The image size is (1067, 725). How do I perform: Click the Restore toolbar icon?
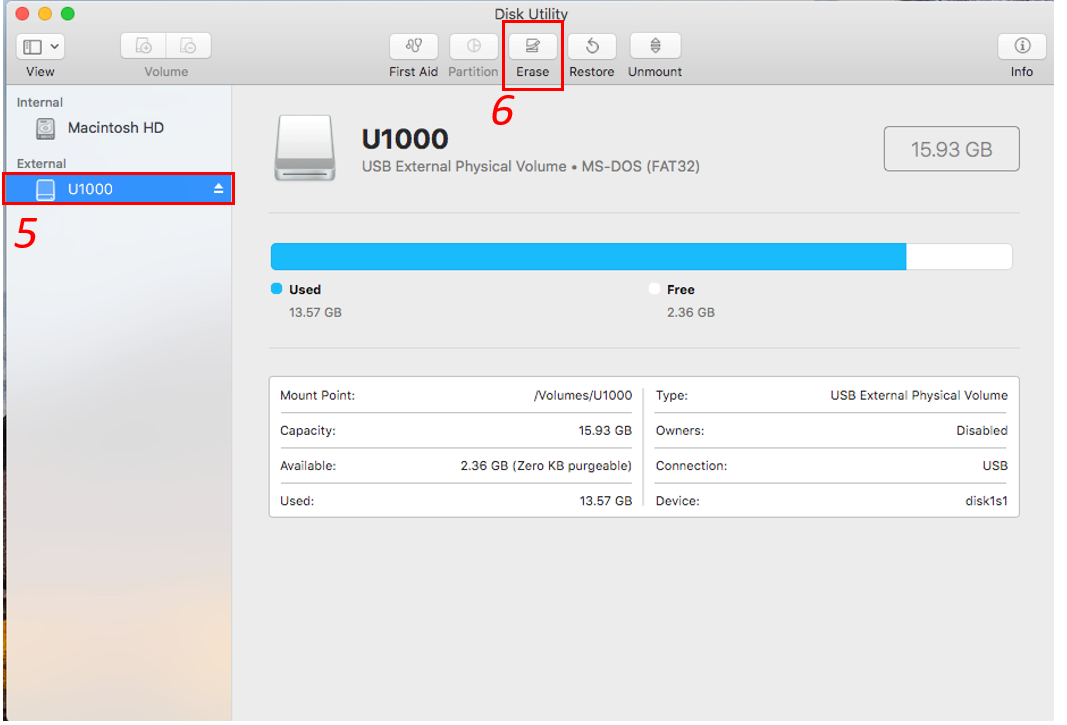tap(592, 46)
